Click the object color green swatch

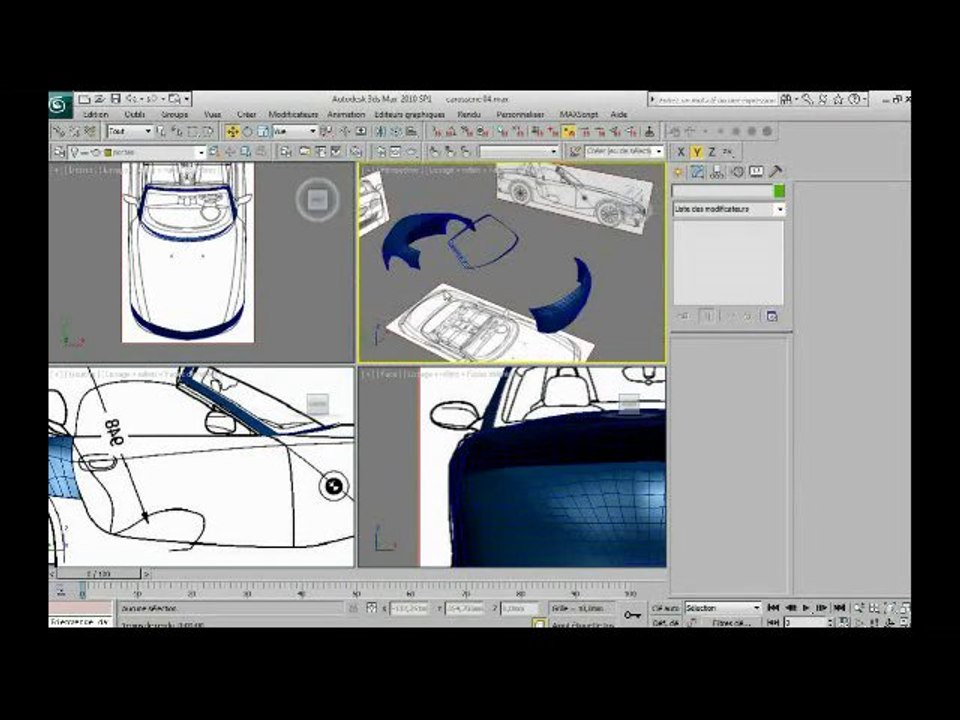pos(779,191)
